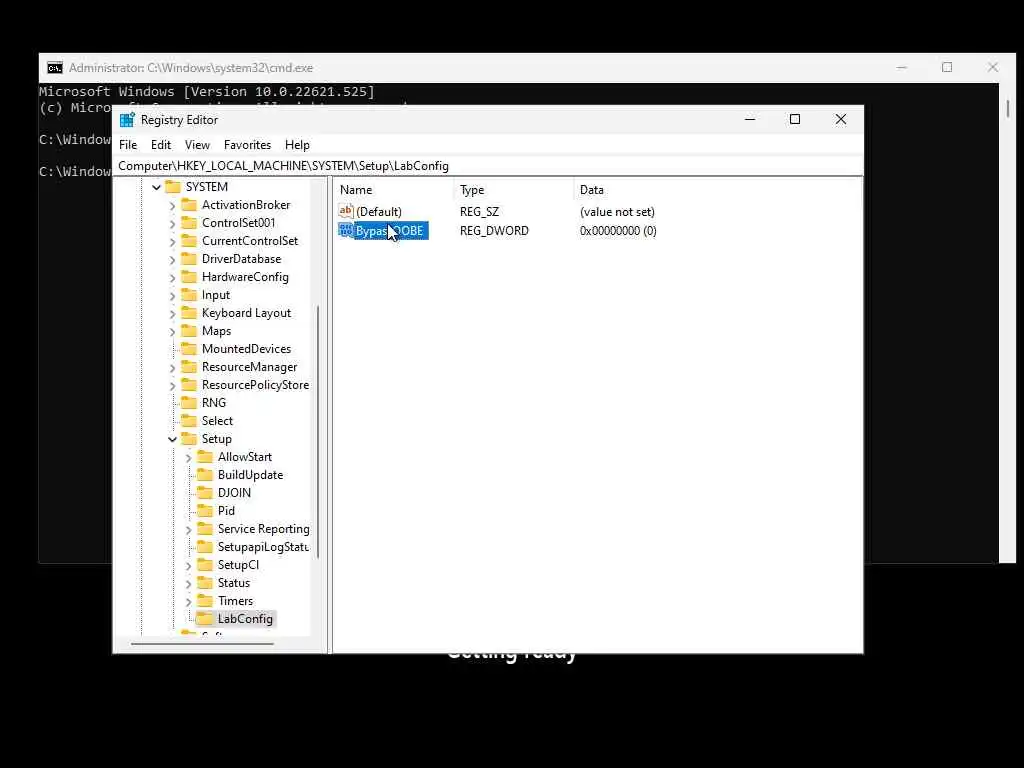
Task: Select the DriverDatabase folder icon
Action: (x=189, y=259)
